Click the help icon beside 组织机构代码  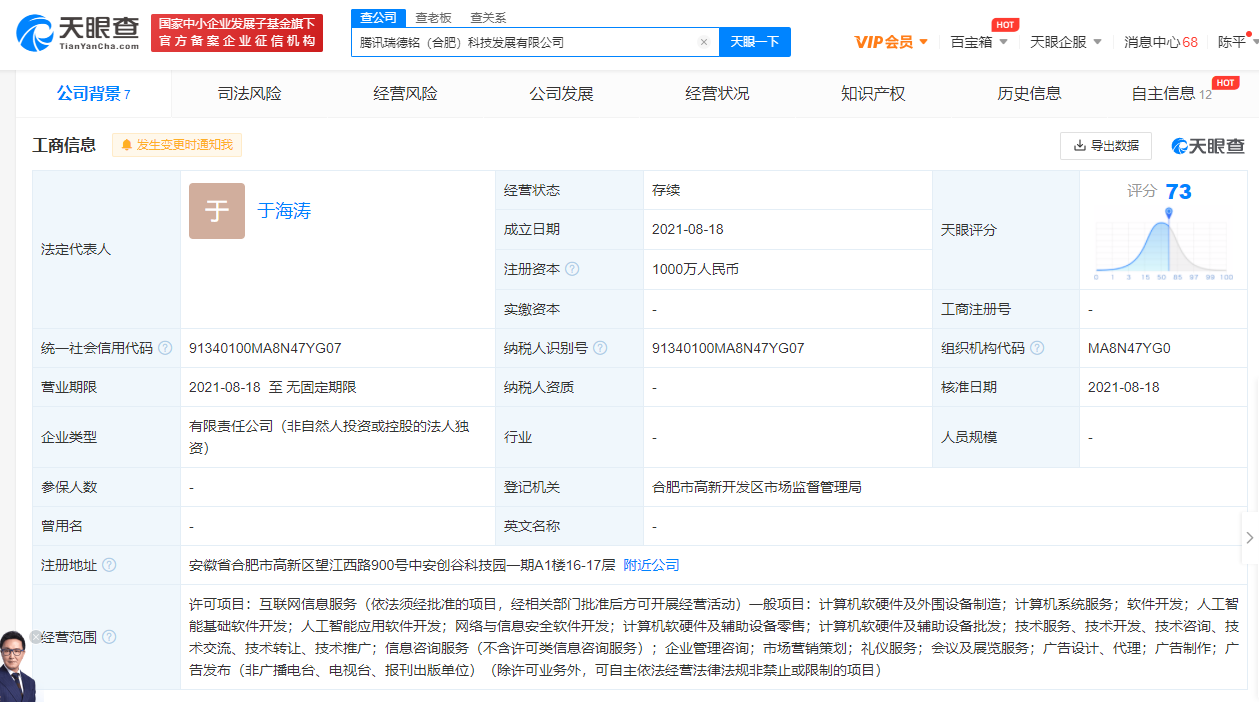tap(1037, 348)
